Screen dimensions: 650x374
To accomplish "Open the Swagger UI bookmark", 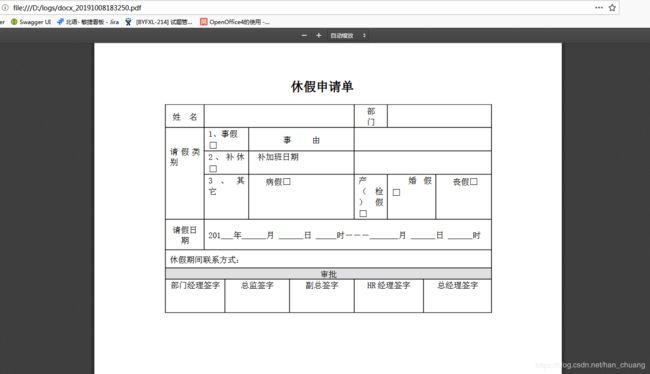I will 31,22.
